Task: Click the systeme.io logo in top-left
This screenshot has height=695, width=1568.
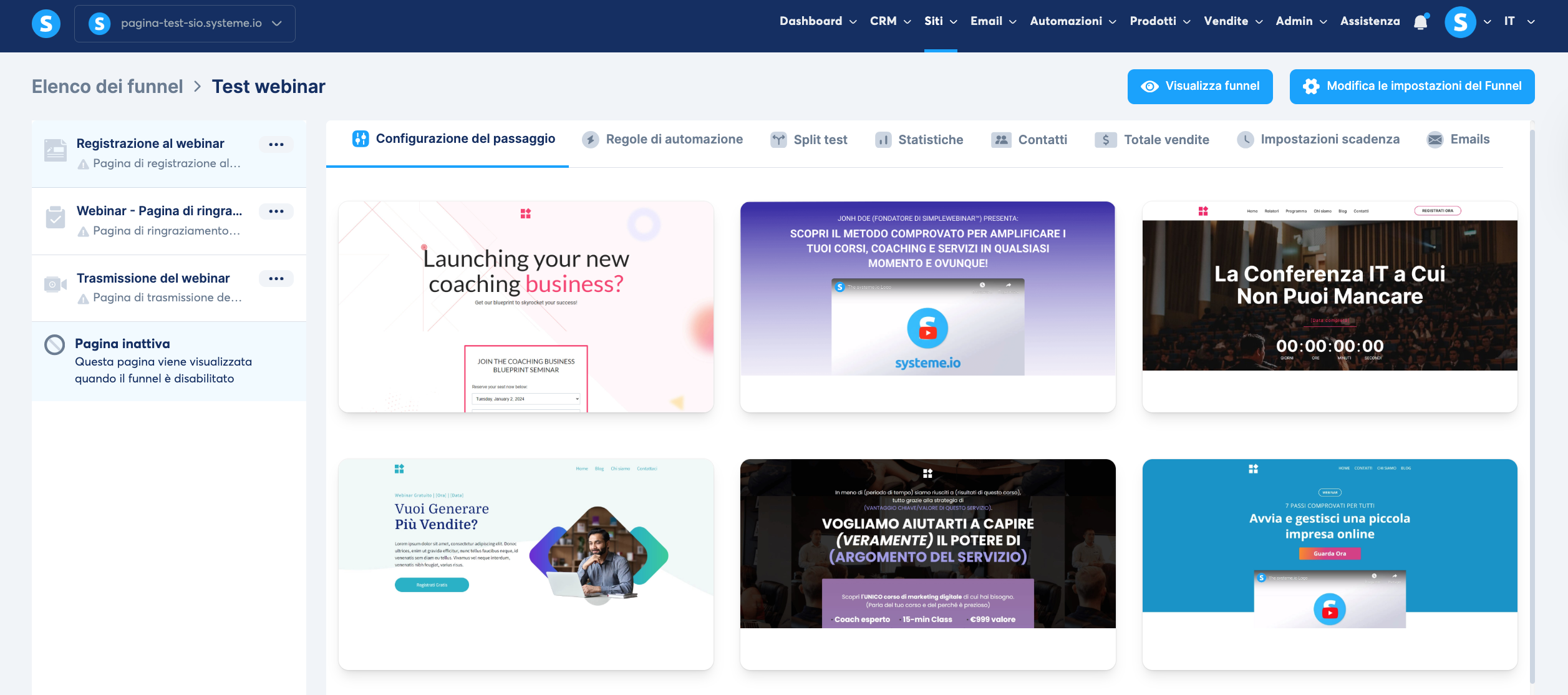Action: coord(46,24)
